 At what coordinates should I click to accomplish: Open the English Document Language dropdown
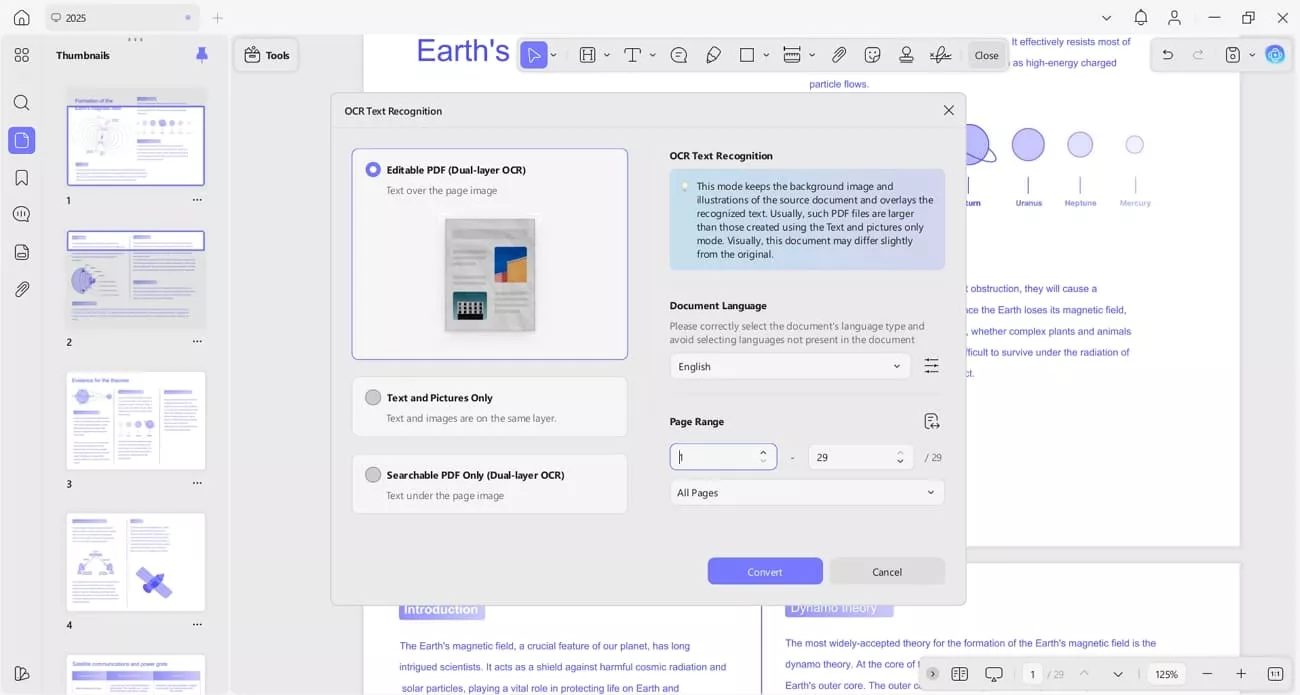coord(789,366)
